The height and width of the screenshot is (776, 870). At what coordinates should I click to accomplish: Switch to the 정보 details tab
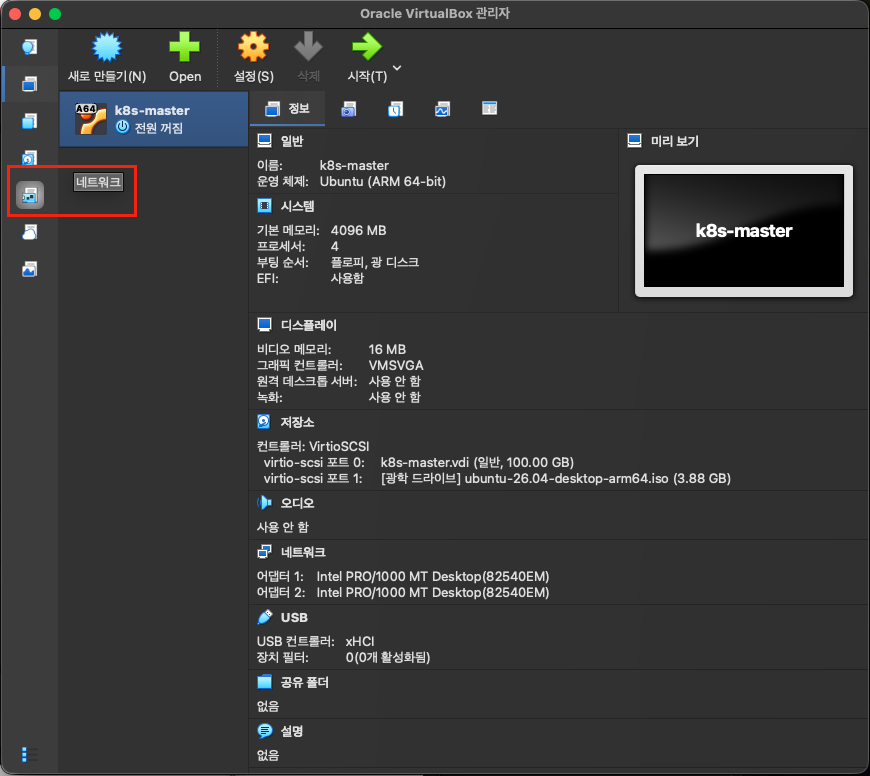tap(287, 109)
